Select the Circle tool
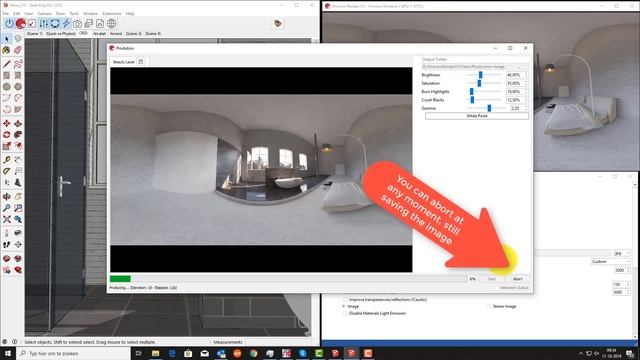Image resolution: width=640 pixels, height=360 pixels. click(7, 87)
